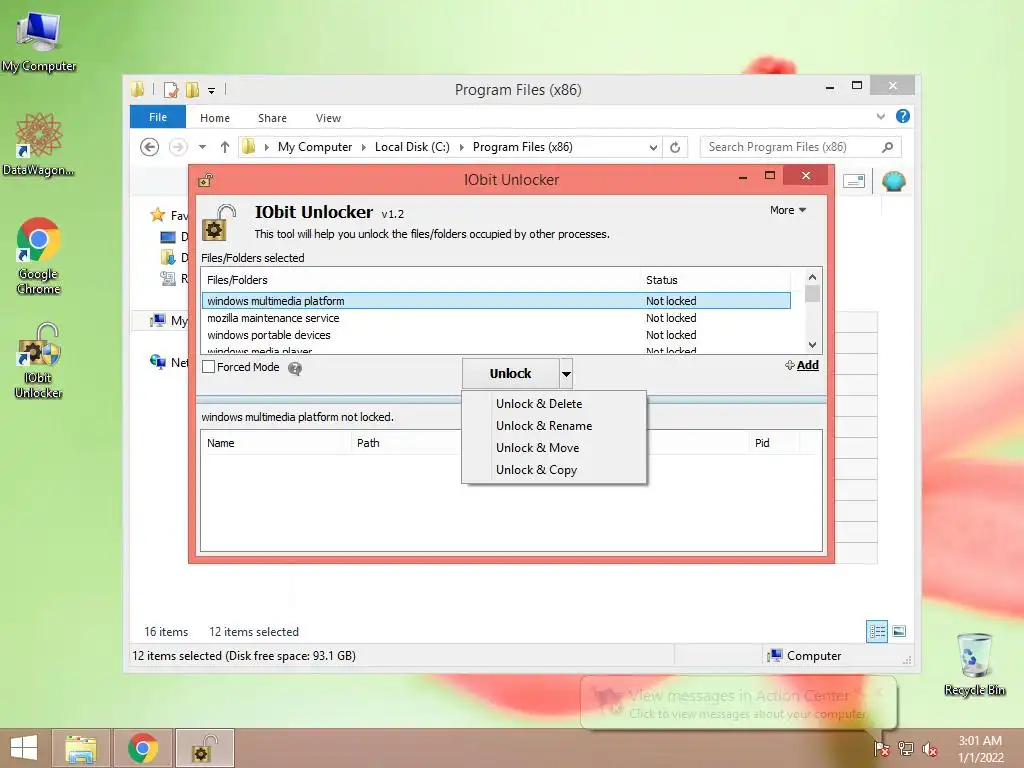Screen dimensions: 1024x768
Task: Open address bar history dropdown
Action: tap(653, 148)
